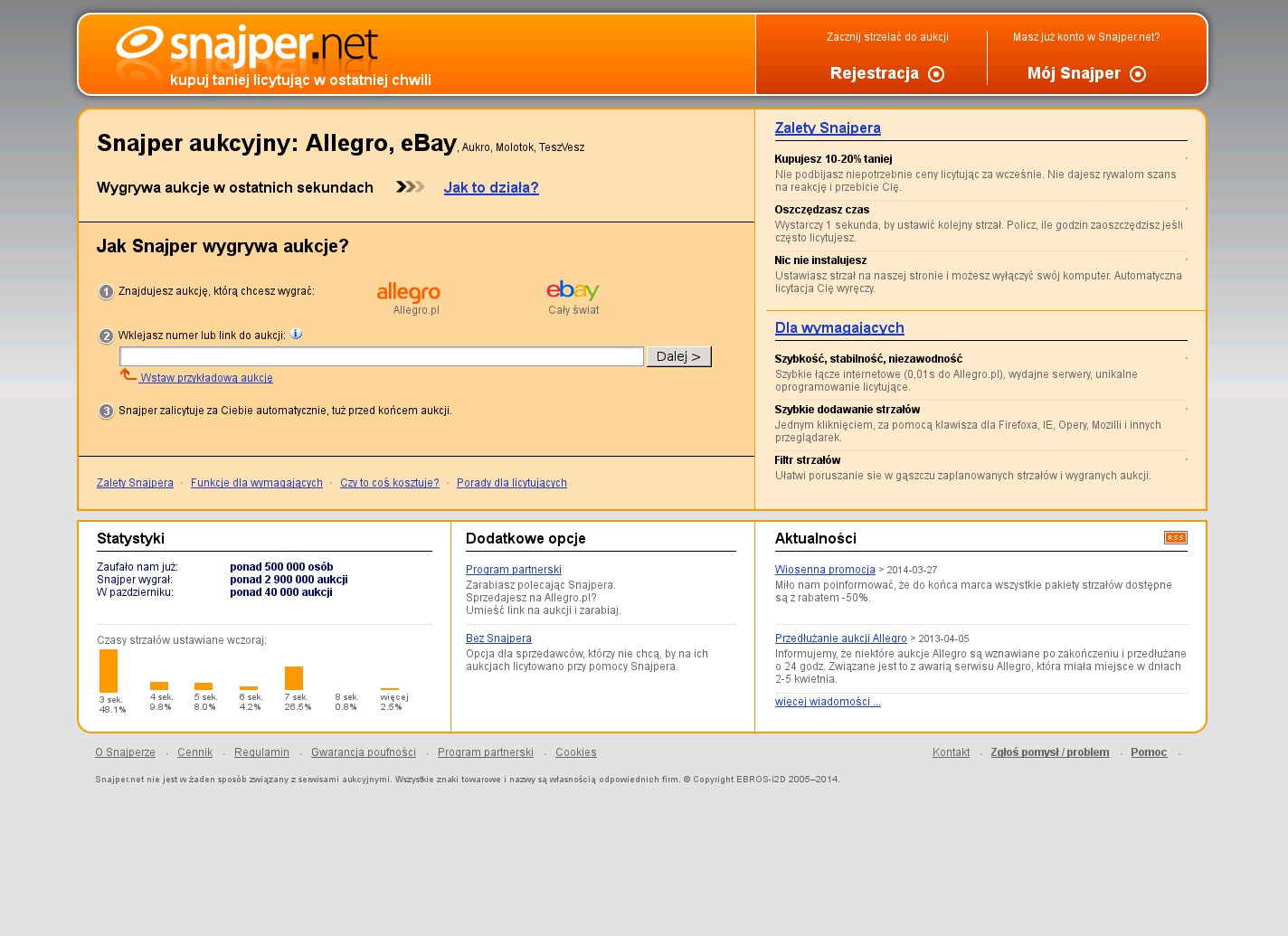Click the eBay logo

click(x=573, y=290)
